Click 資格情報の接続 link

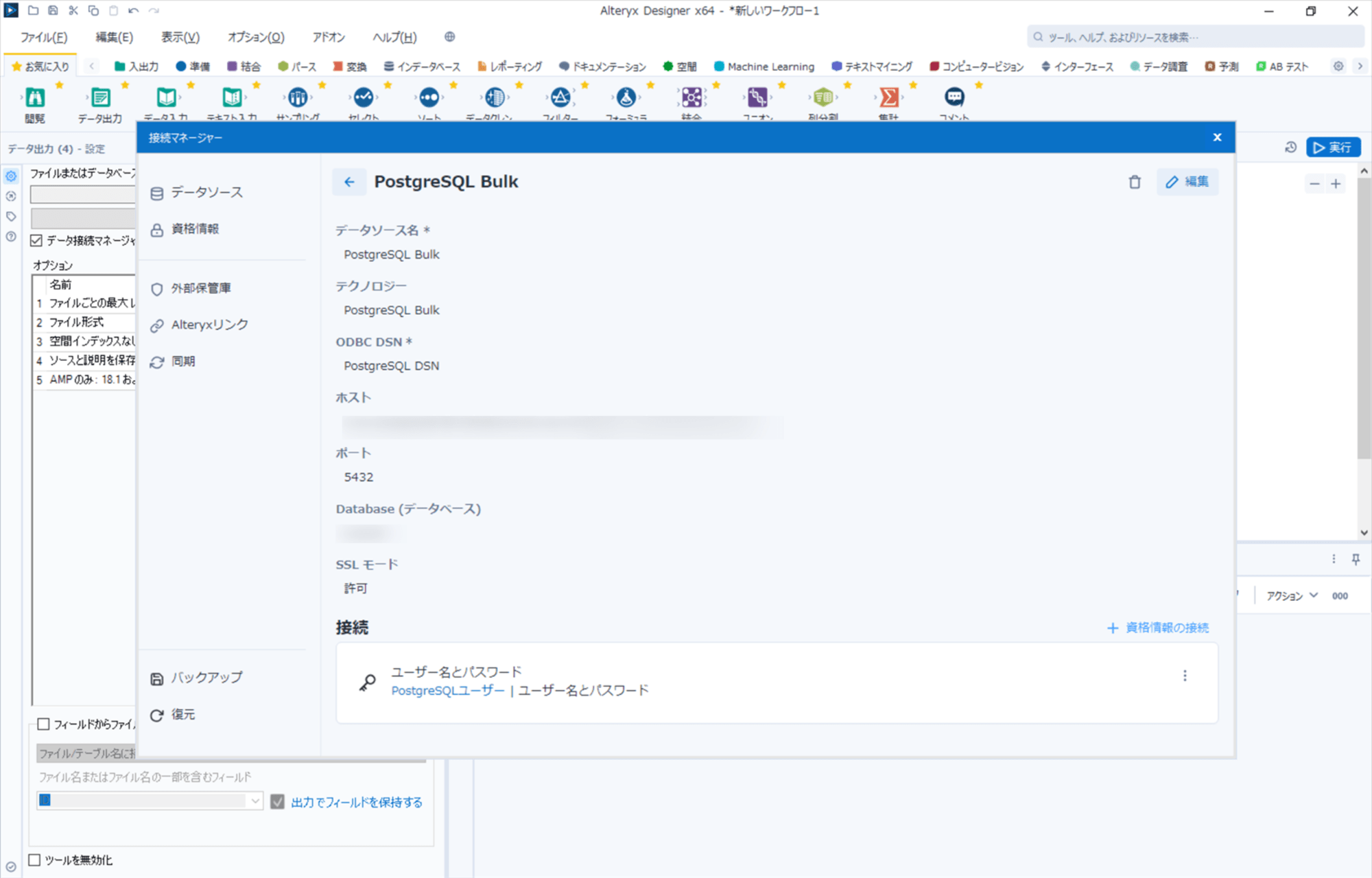click(x=1158, y=628)
